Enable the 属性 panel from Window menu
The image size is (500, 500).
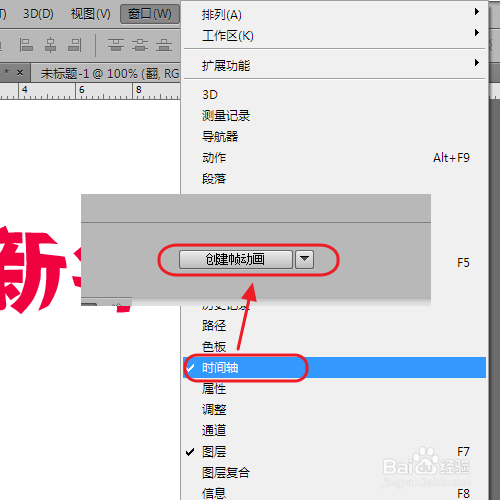pos(334,389)
